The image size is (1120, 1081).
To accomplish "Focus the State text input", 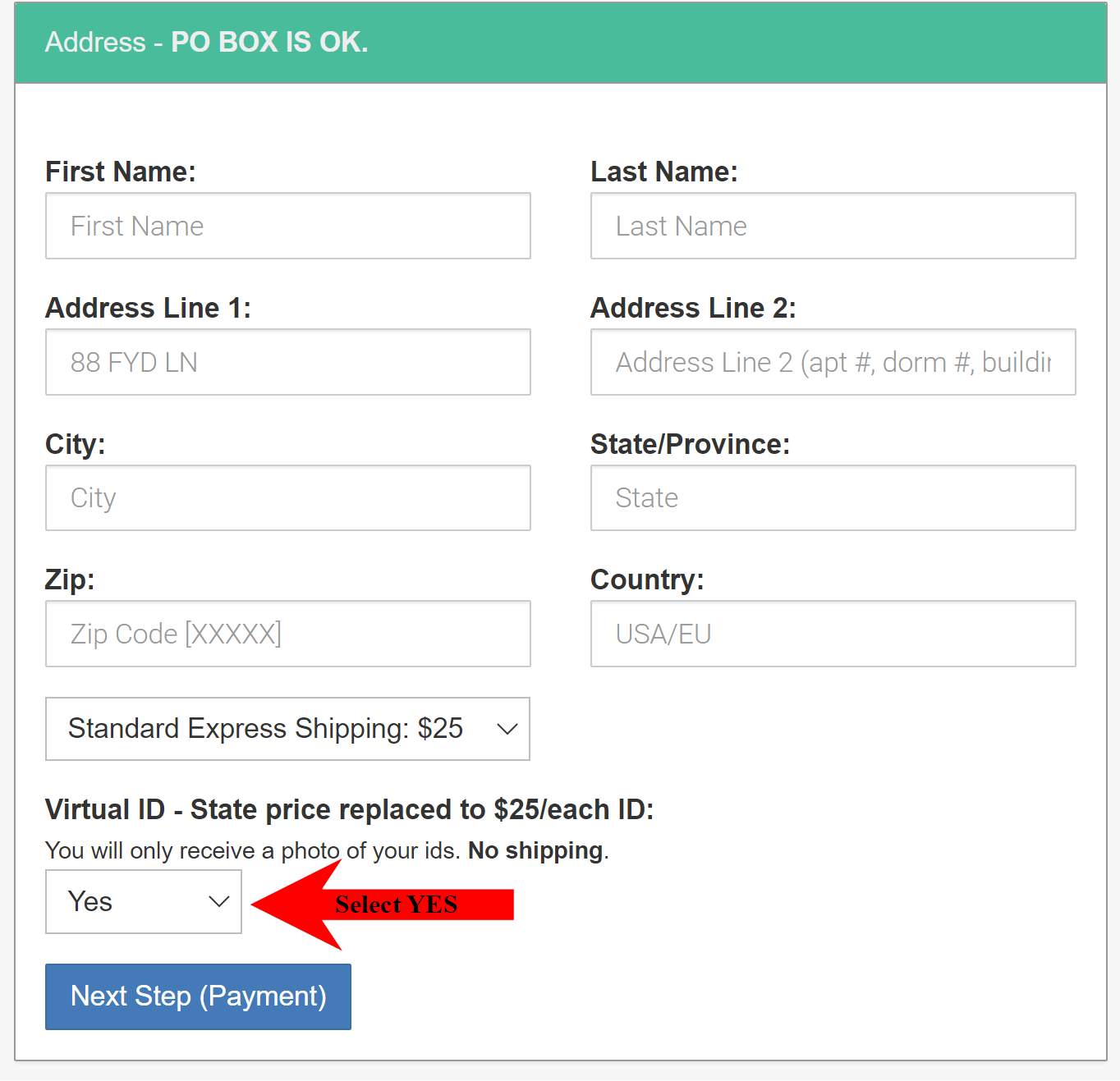I will 833,498.
